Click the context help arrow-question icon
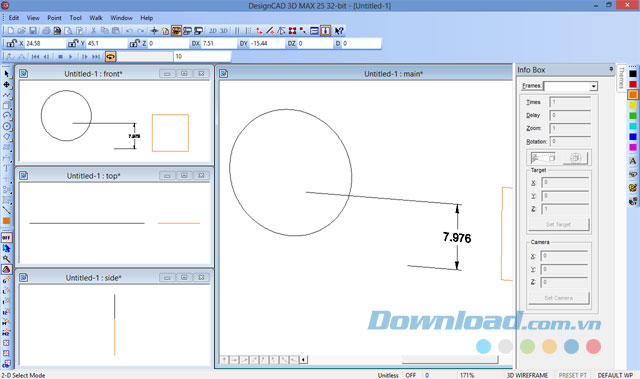640x379 pixels. (339, 31)
